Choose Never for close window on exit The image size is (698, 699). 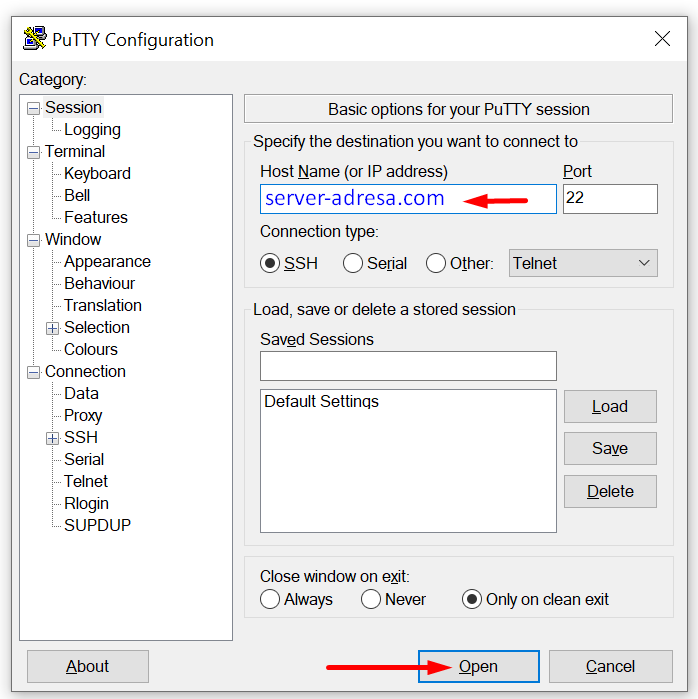[x=371, y=599]
